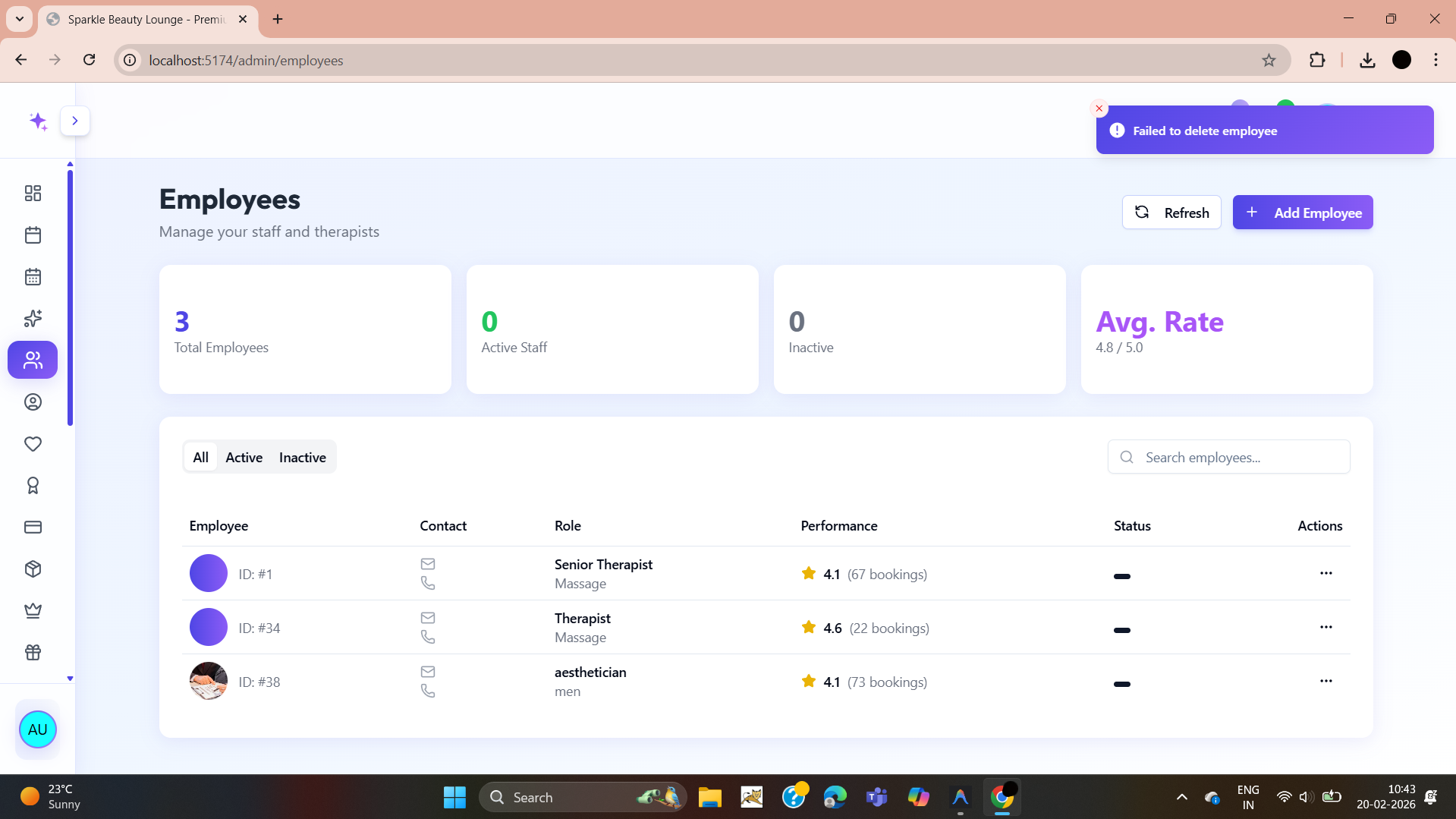Image resolution: width=1456 pixels, height=819 pixels.
Task: Switch to the Active filter tab
Action: 244,458
